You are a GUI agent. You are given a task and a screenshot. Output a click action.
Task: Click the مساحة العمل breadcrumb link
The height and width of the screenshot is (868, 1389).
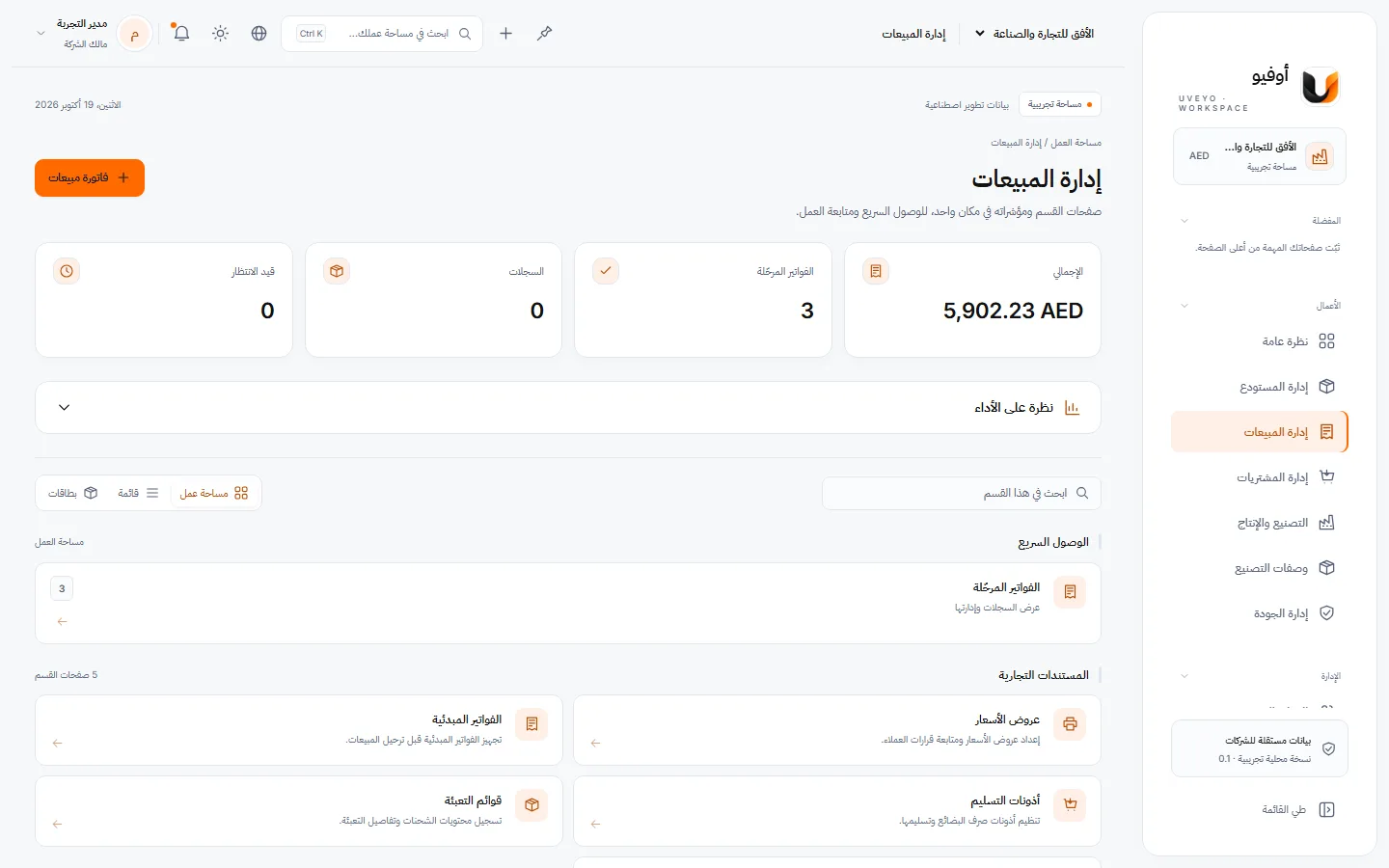[1076, 143]
